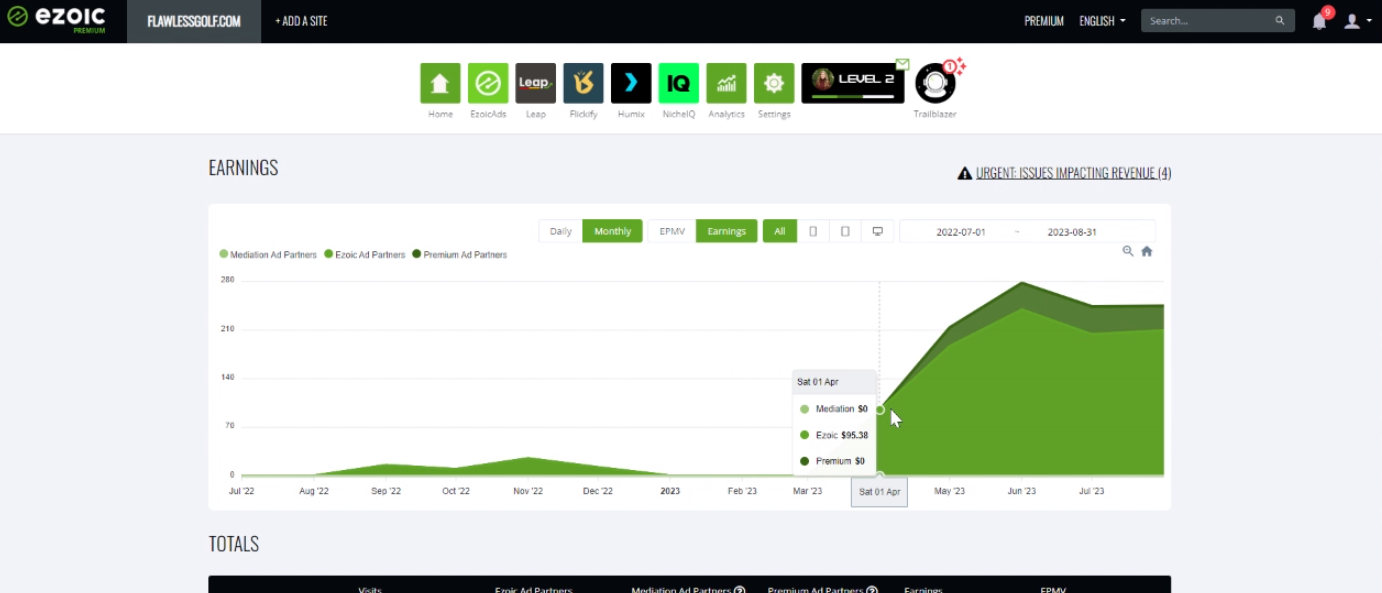The image size is (1382, 593).
Task: Toggle Premium Ad Partners legend series
Action: click(x=460, y=255)
